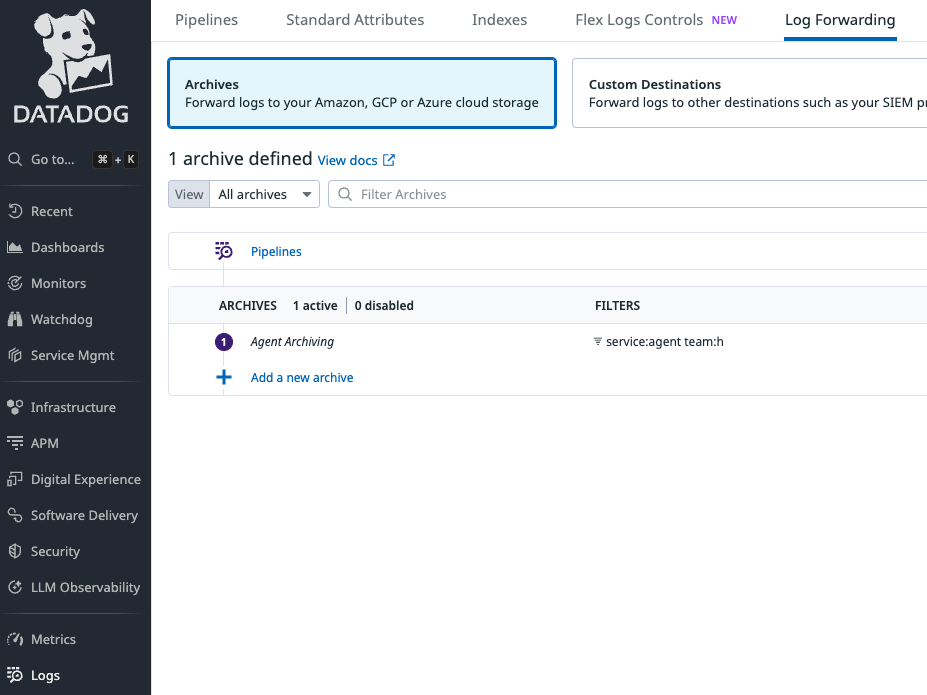Image resolution: width=927 pixels, height=695 pixels.
Task: Select the Custom Destinations card
Action: click(749, 93)
